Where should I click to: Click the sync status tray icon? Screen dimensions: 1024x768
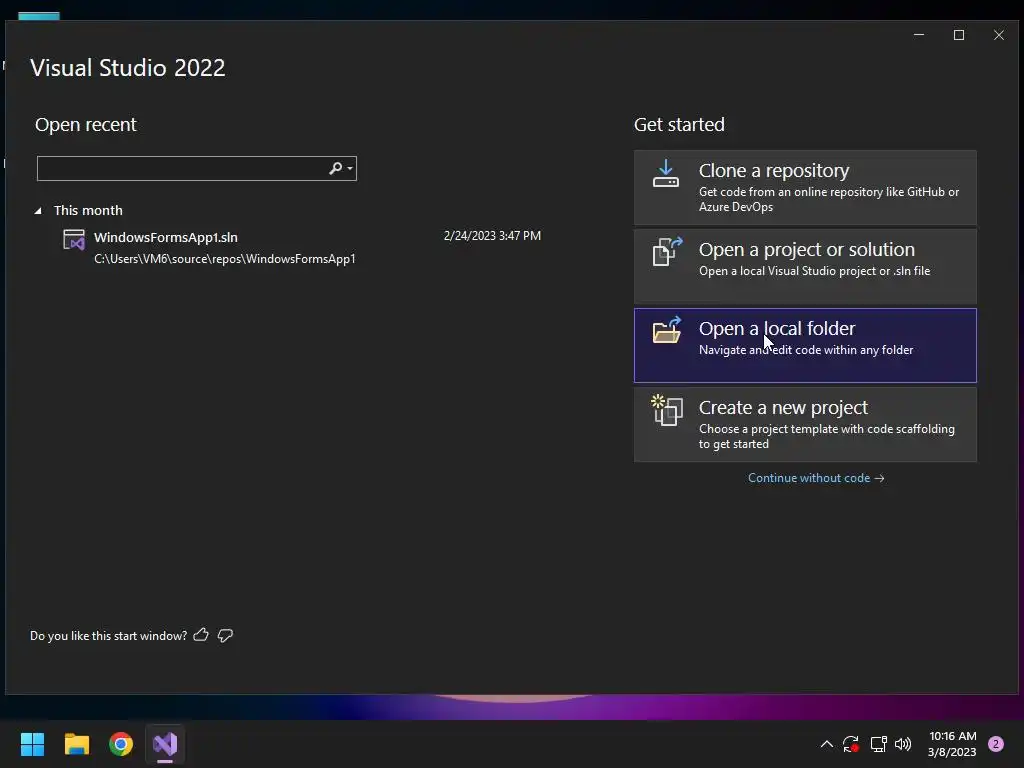(850, 744)
